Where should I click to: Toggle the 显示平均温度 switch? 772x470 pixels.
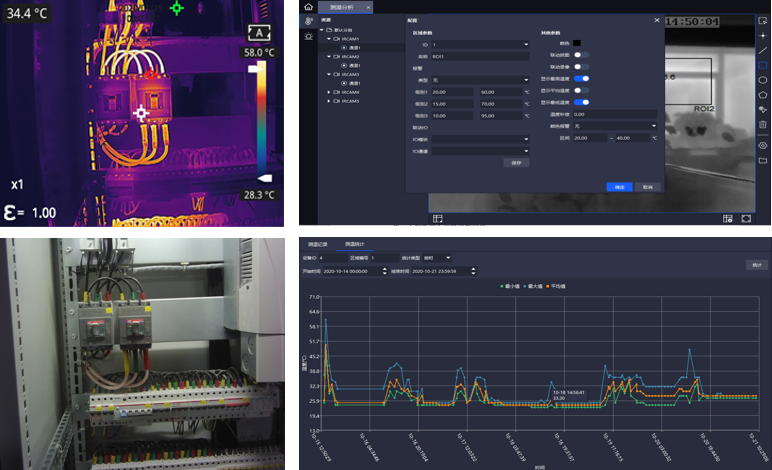581,90
